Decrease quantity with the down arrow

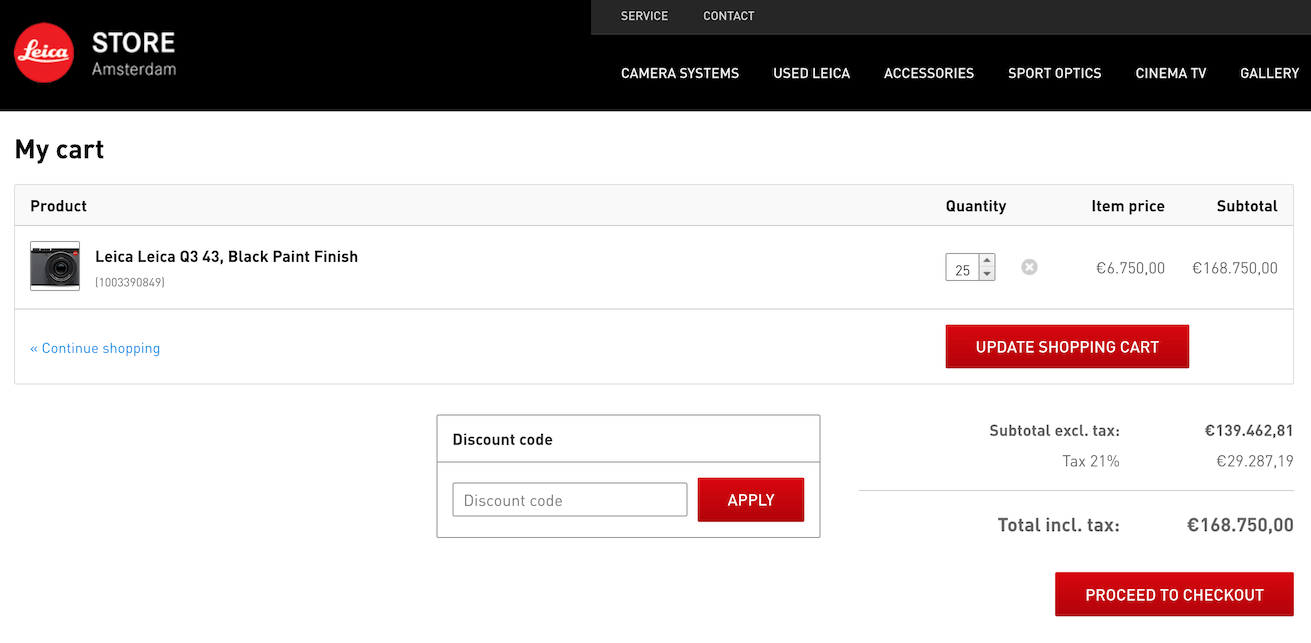[x=987, y=274]
